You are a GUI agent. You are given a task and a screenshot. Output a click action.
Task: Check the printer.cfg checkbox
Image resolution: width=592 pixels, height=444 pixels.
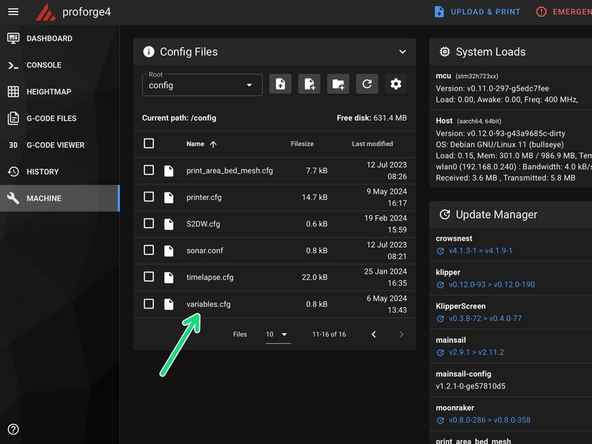149,197
